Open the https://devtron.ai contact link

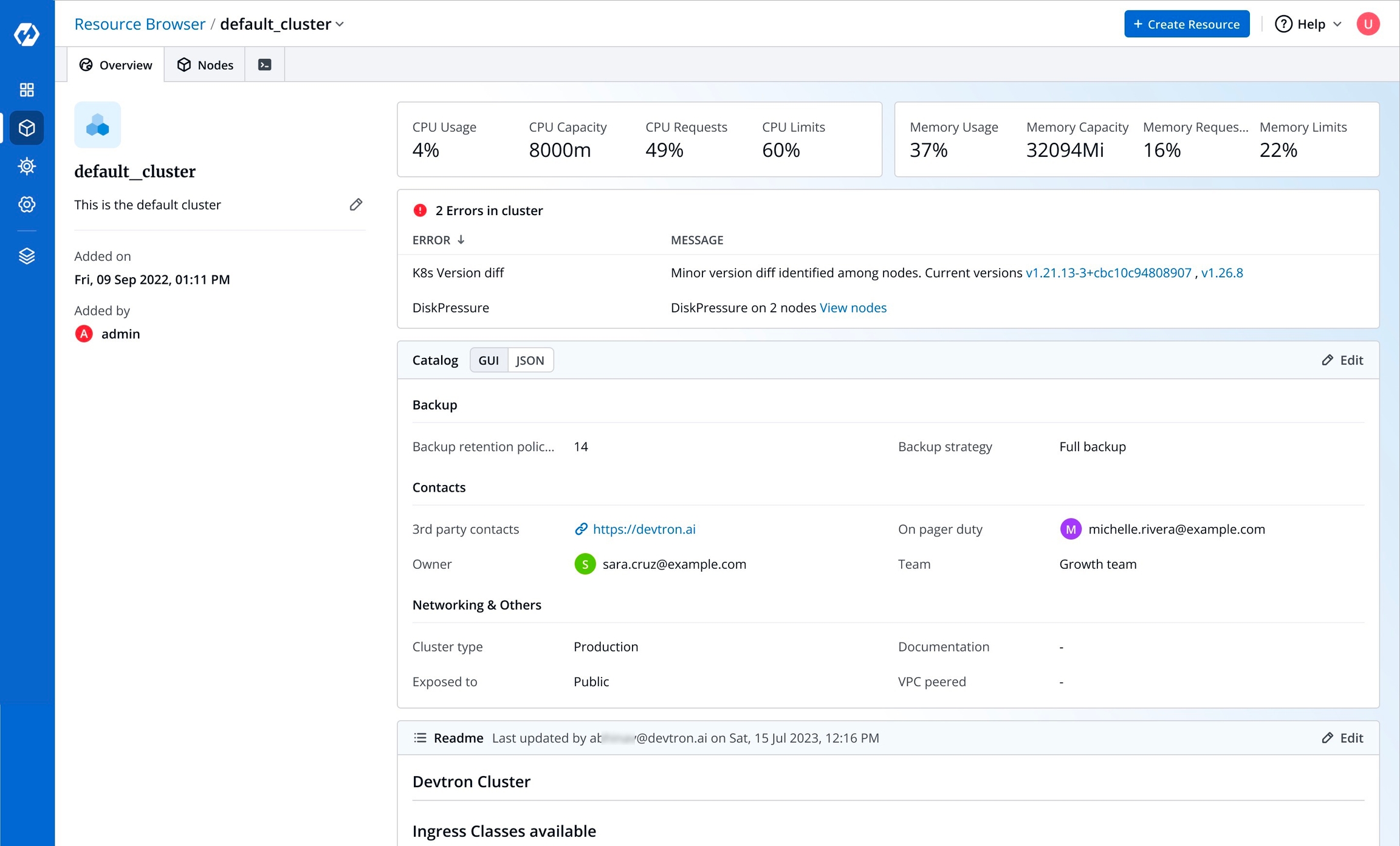643,529
